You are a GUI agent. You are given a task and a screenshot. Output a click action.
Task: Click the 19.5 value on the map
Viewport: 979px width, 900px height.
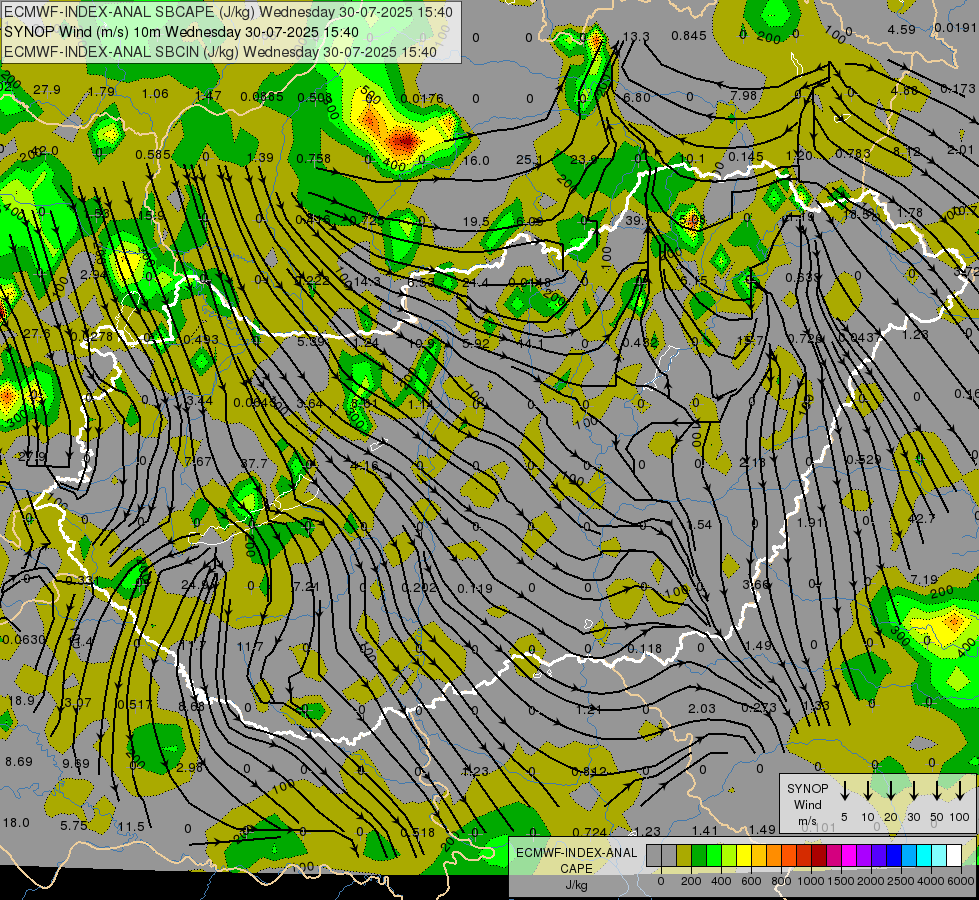click(x=476, y=222)
